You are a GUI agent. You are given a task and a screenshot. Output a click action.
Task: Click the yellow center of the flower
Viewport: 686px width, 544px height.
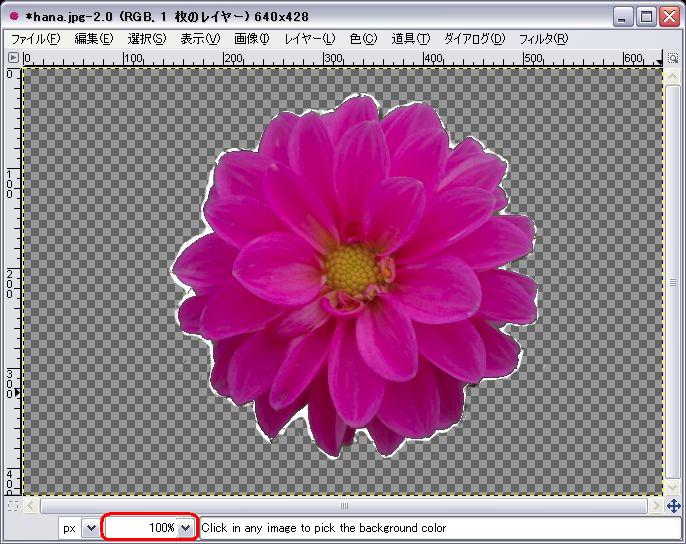(x=352, y=269)
